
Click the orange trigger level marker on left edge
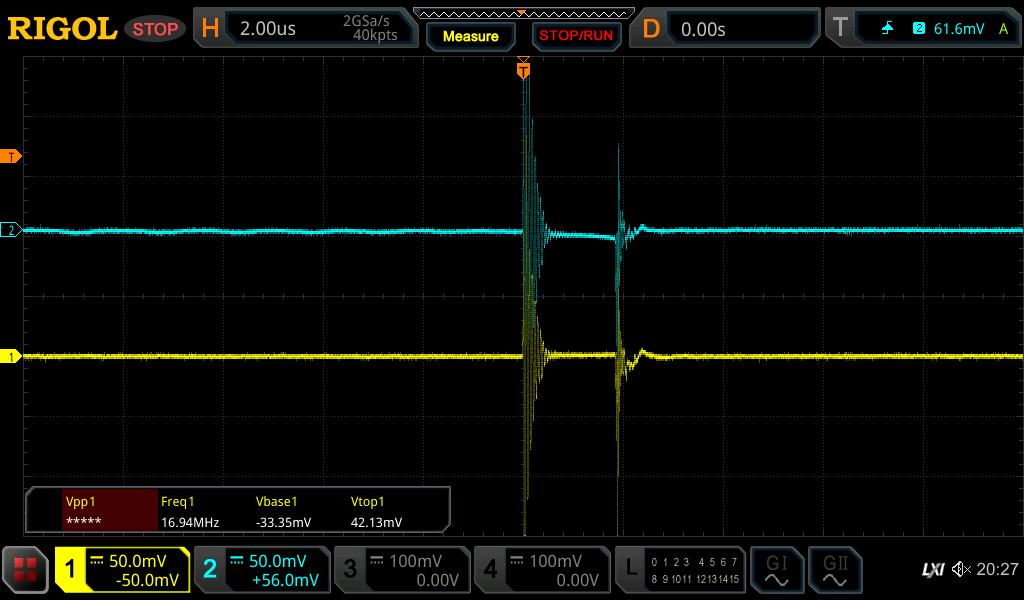(x=11, y=157)
